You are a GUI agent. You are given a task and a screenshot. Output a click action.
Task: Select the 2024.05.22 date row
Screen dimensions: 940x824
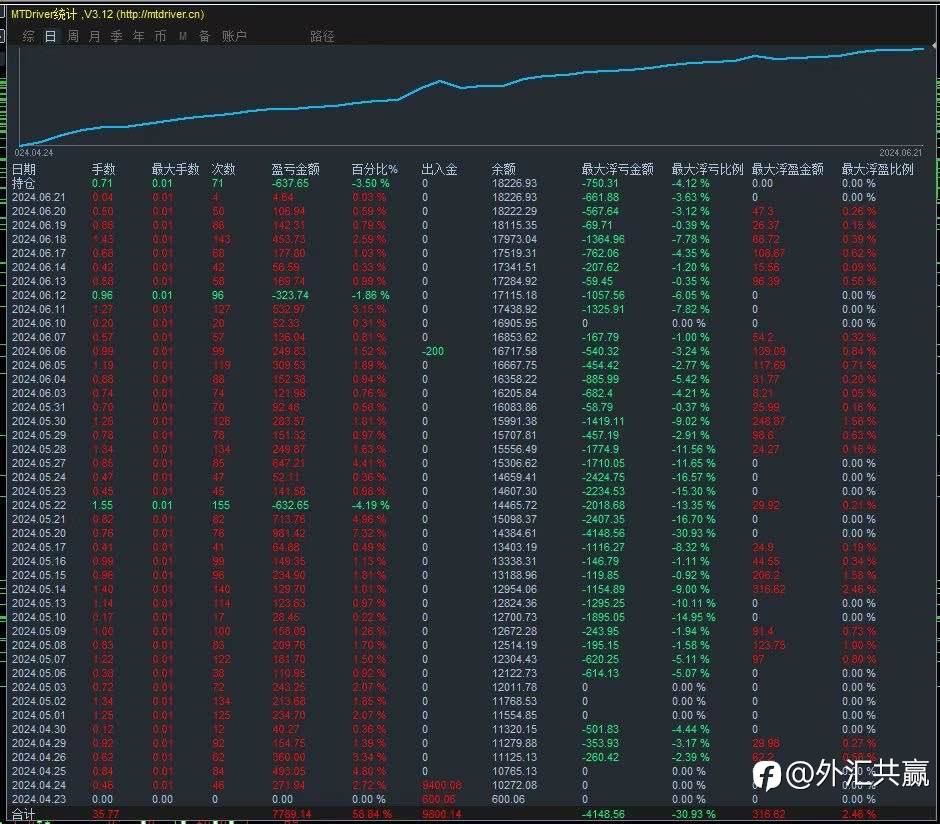tap(38, 505)
